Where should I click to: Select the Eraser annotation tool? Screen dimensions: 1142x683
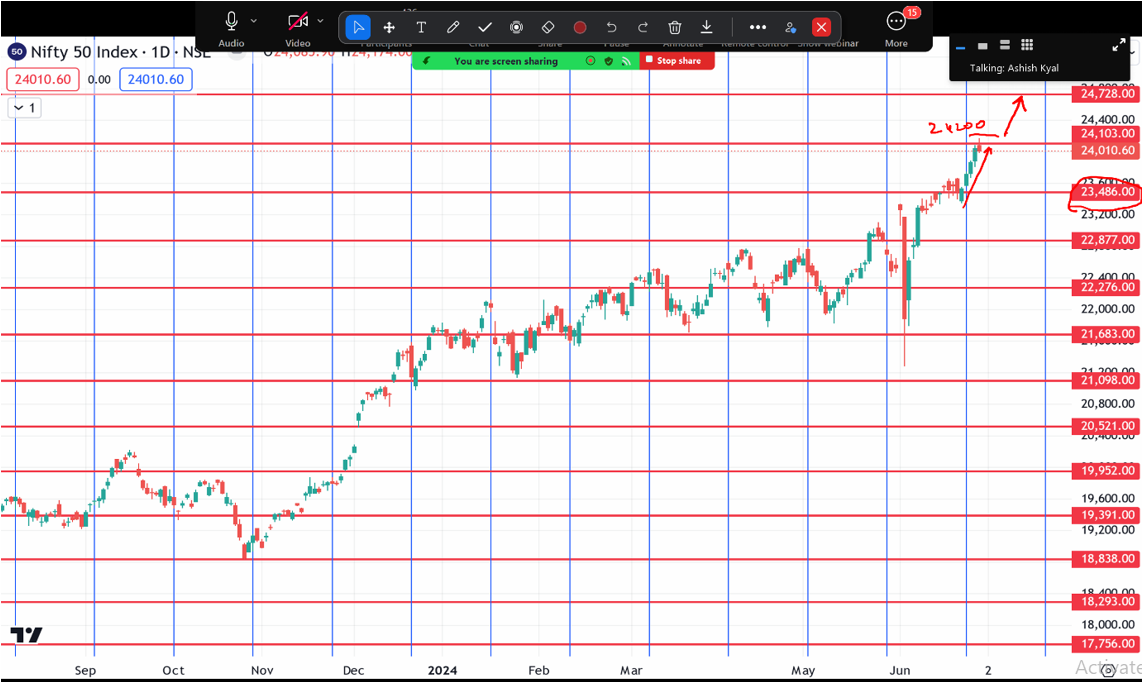pos(548,28)
